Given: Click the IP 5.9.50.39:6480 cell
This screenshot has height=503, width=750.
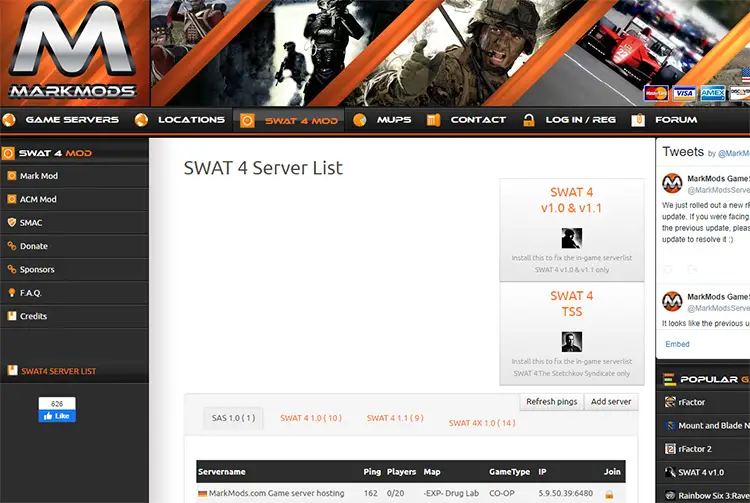Looking at the screenshot, I should click(565, 493).
